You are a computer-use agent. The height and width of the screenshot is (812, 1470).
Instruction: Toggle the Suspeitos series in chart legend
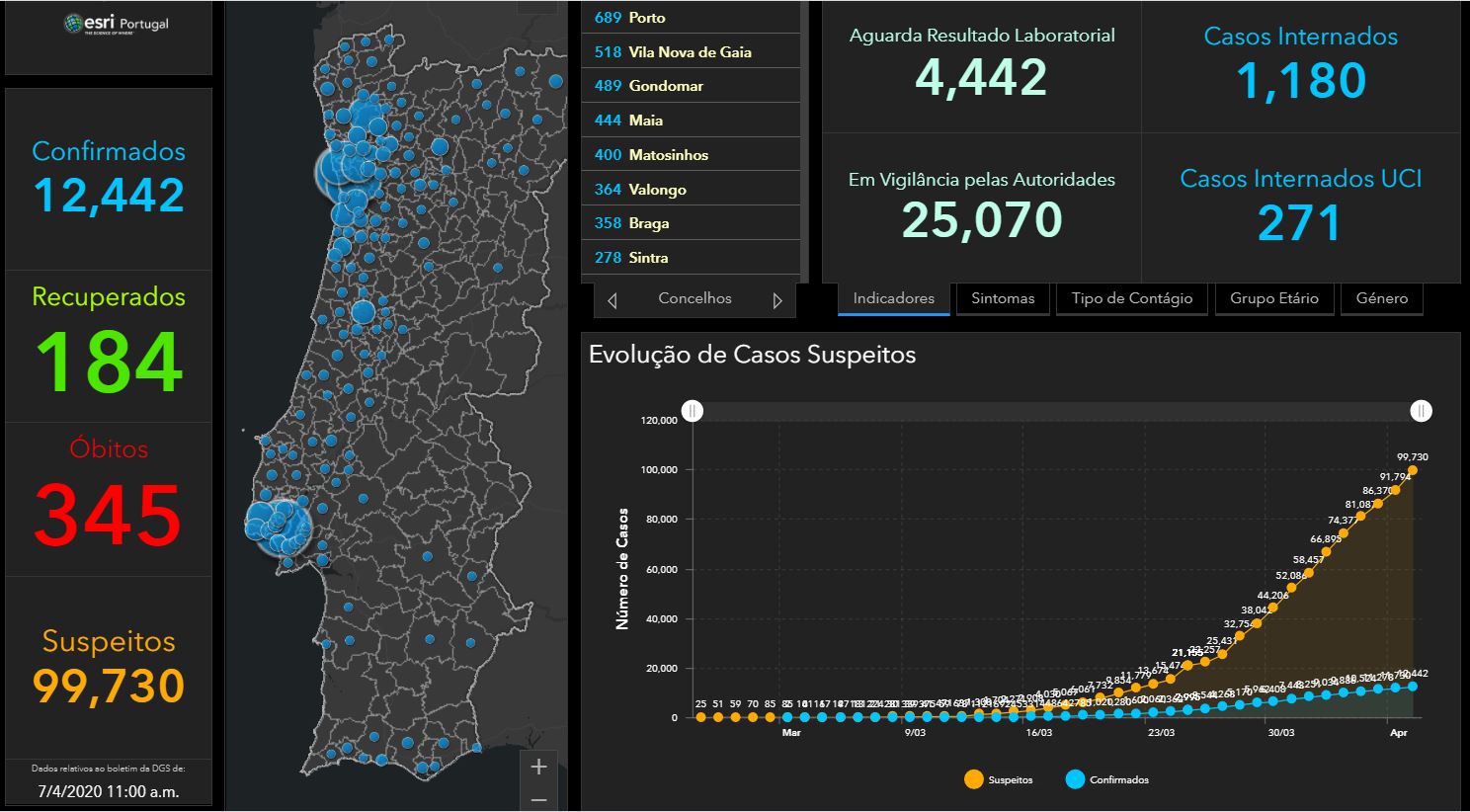pos(998,779)
